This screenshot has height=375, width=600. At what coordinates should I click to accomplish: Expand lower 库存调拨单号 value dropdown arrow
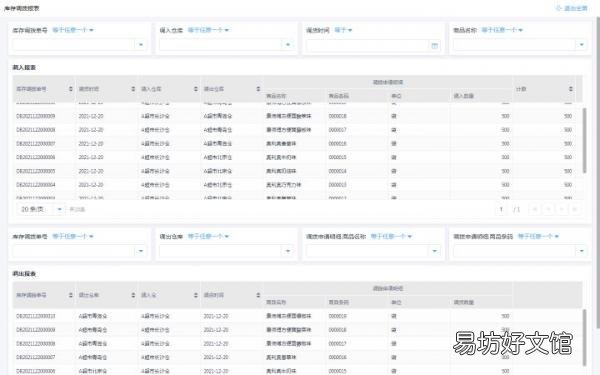click(x=141, y=251)
